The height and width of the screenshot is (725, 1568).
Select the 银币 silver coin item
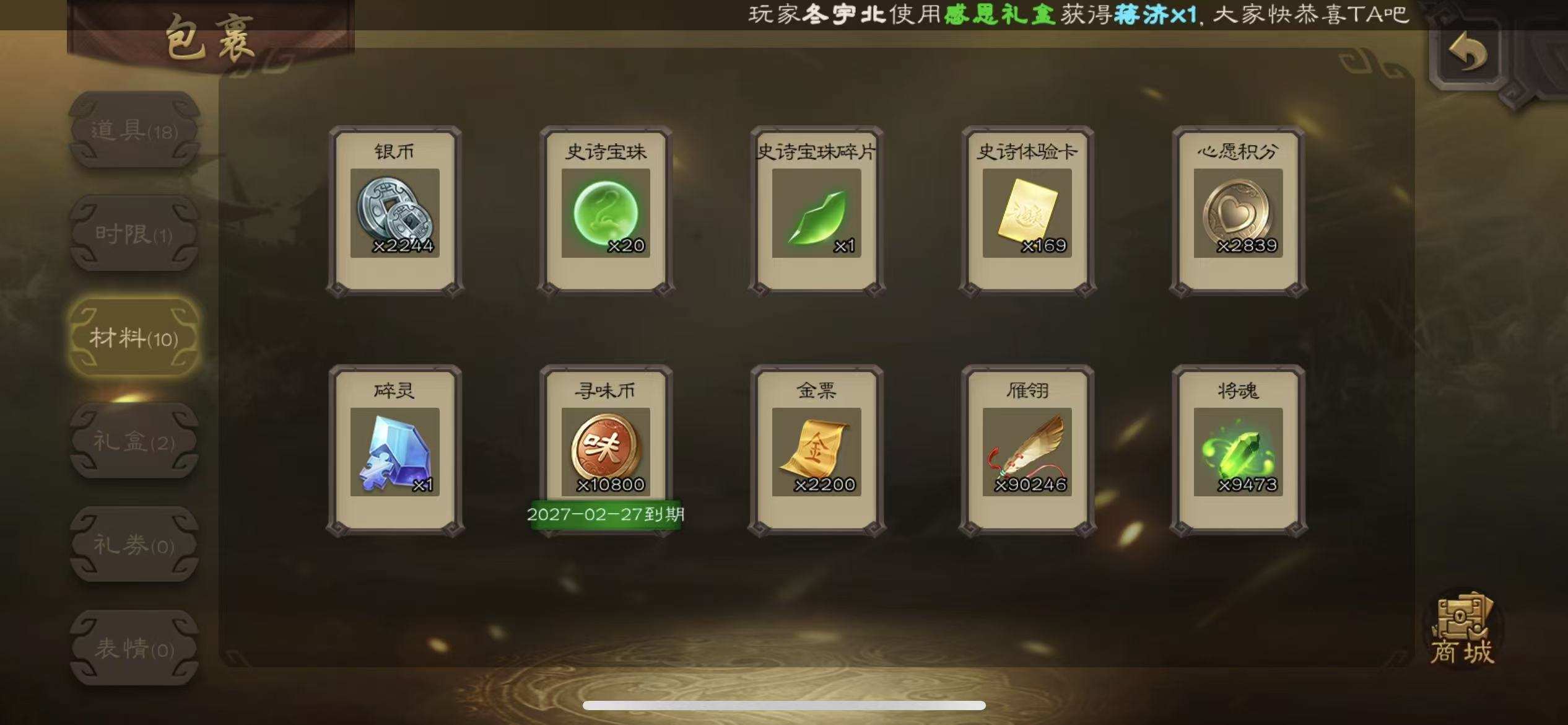(395, 211)
